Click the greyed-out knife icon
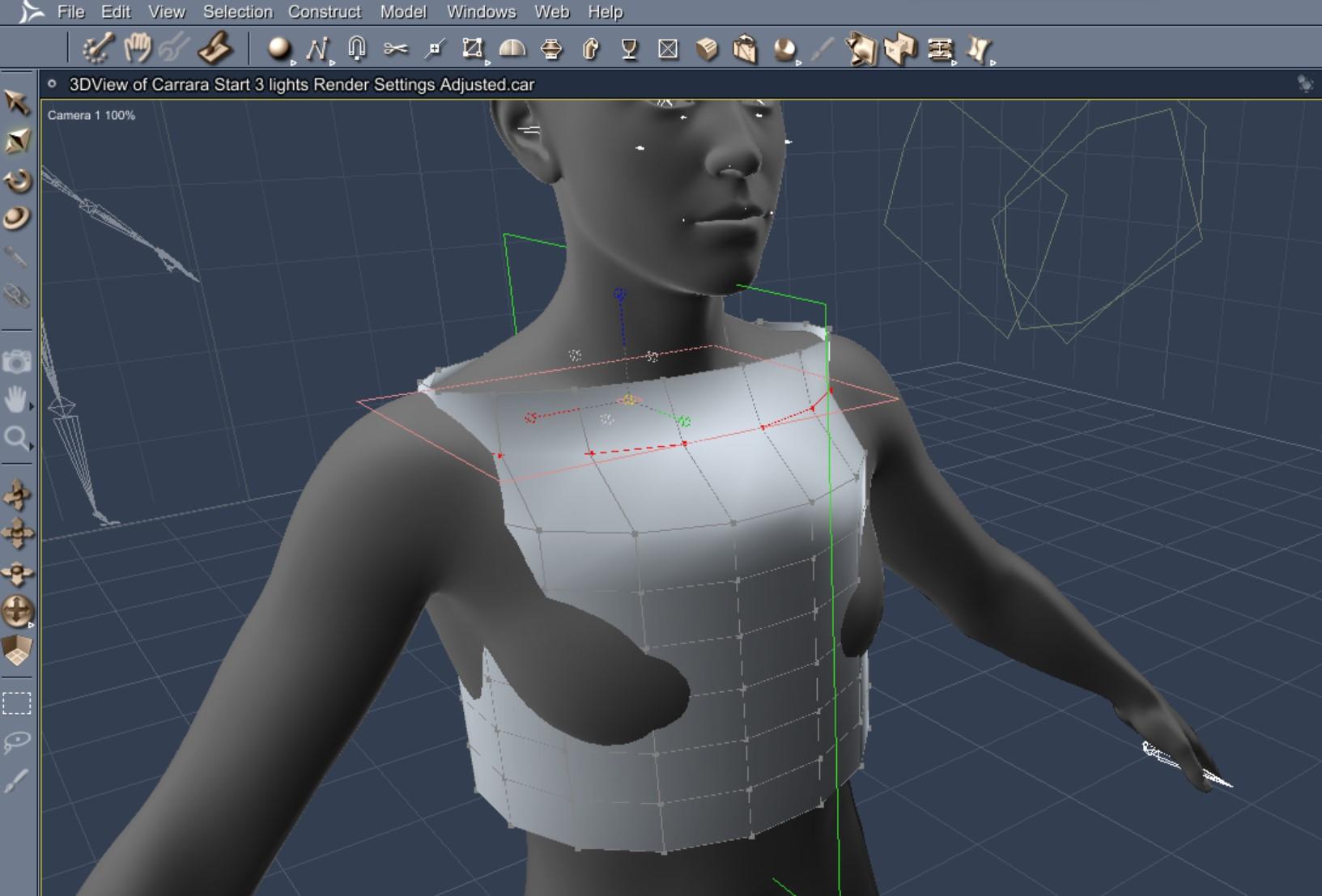This screenshot has width=1322, height=896. pos(822,49)
